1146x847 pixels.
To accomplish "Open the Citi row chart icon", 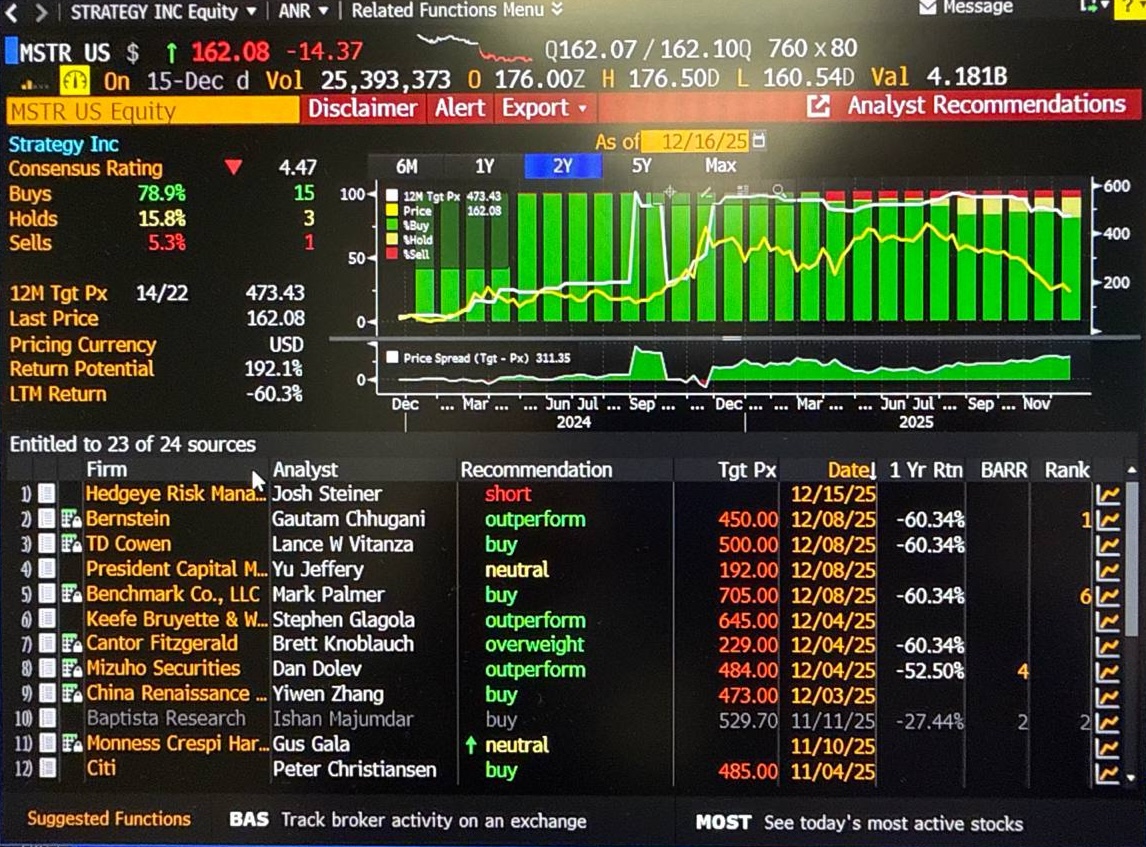I will [x=1108, y=771].
